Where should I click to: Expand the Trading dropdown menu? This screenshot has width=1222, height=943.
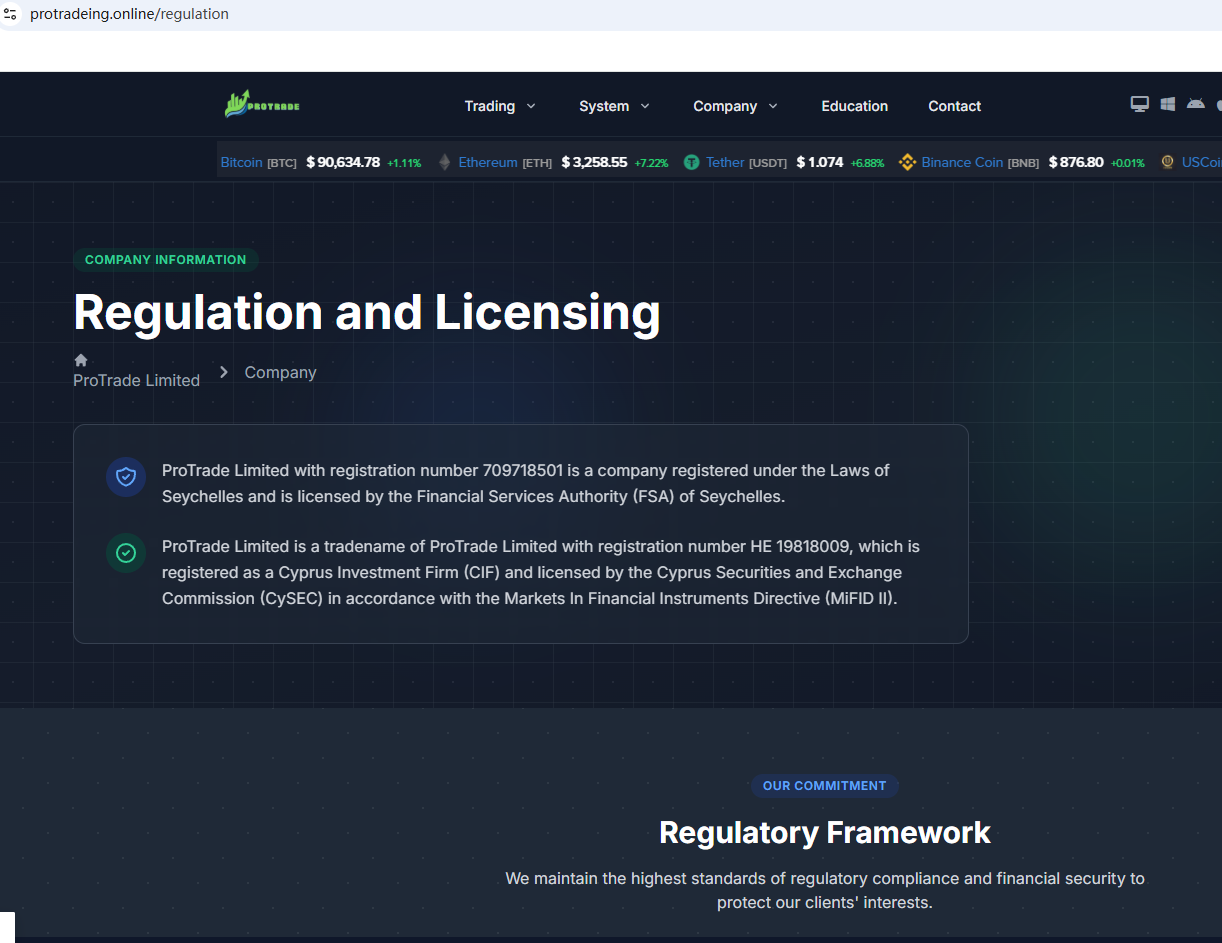500,106
